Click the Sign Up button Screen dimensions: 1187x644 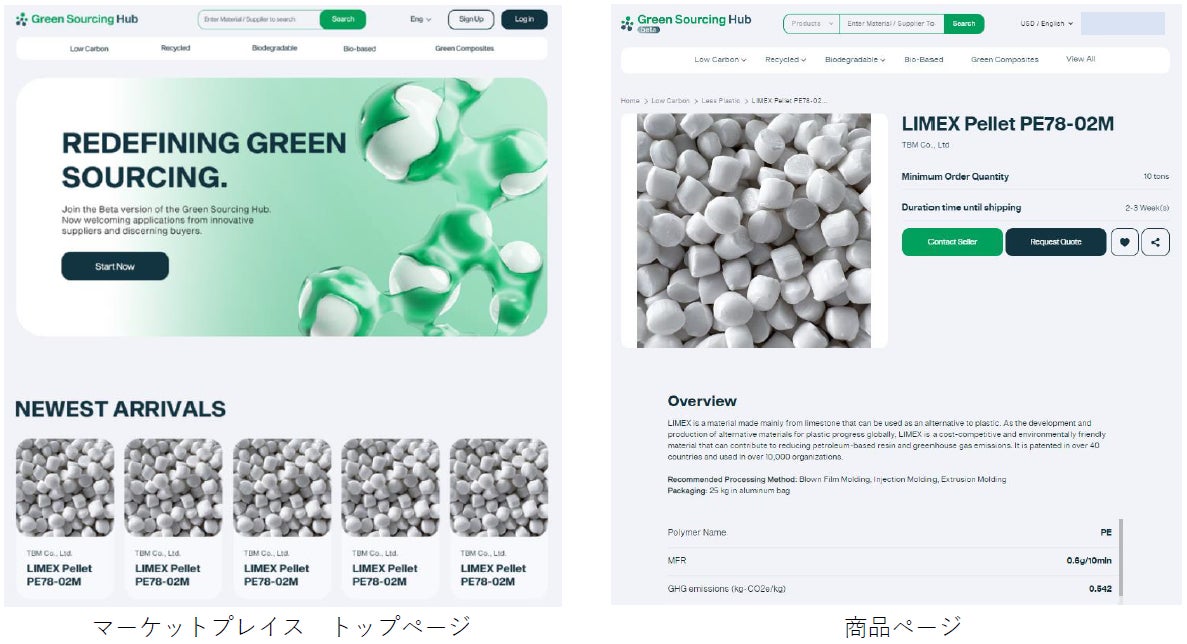coord(471,20)
